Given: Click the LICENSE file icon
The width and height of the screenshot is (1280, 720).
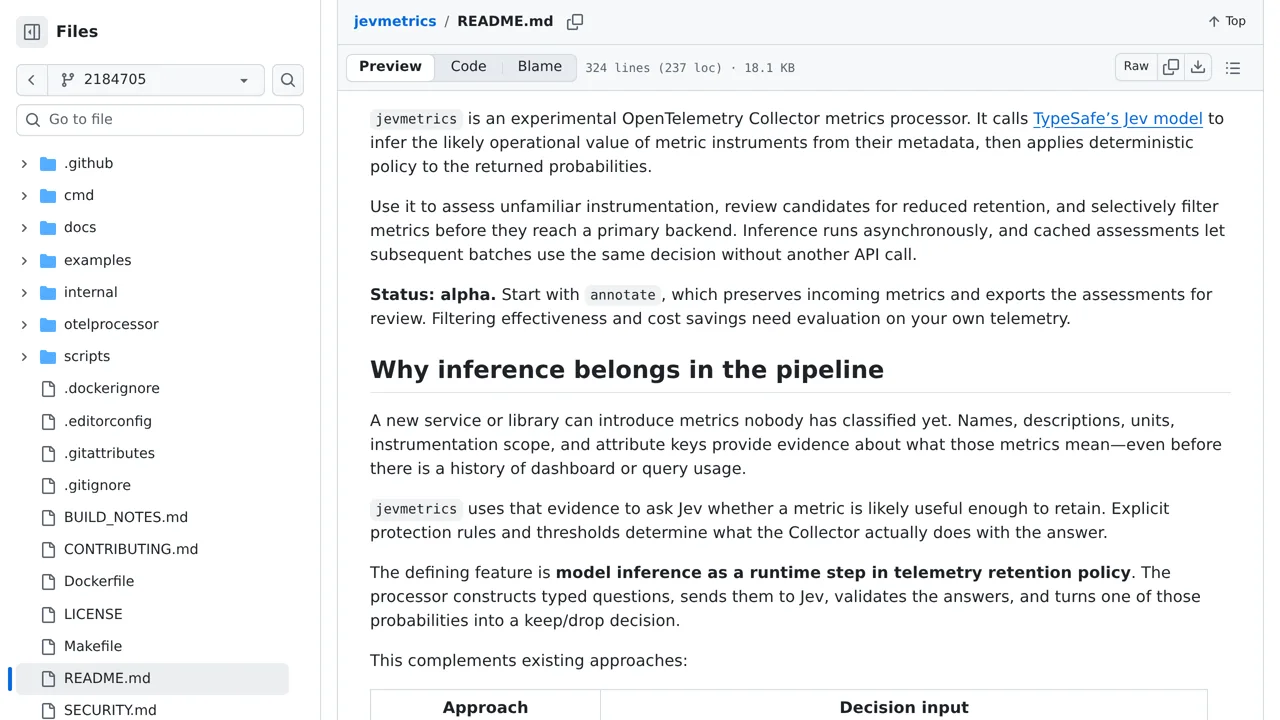Looking at the screenshot, I should click(48, 614).
